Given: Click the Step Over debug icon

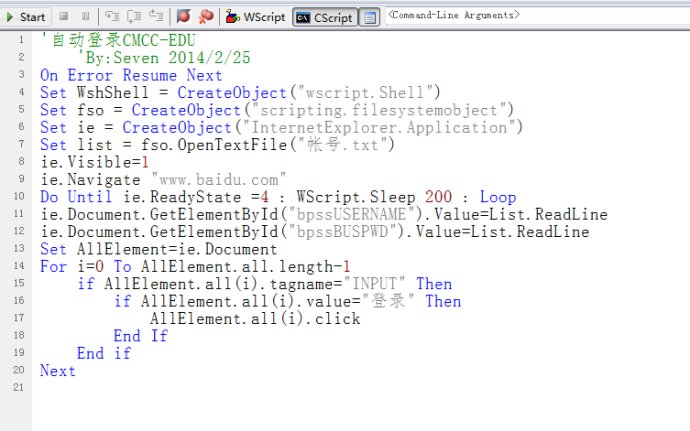Looking at the screenshot, I should 134,16.
